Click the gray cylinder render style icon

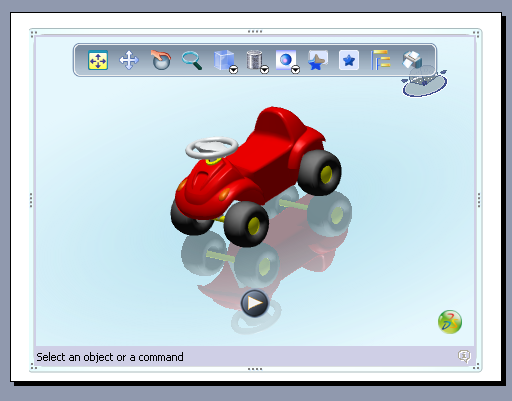pos(254,60)
